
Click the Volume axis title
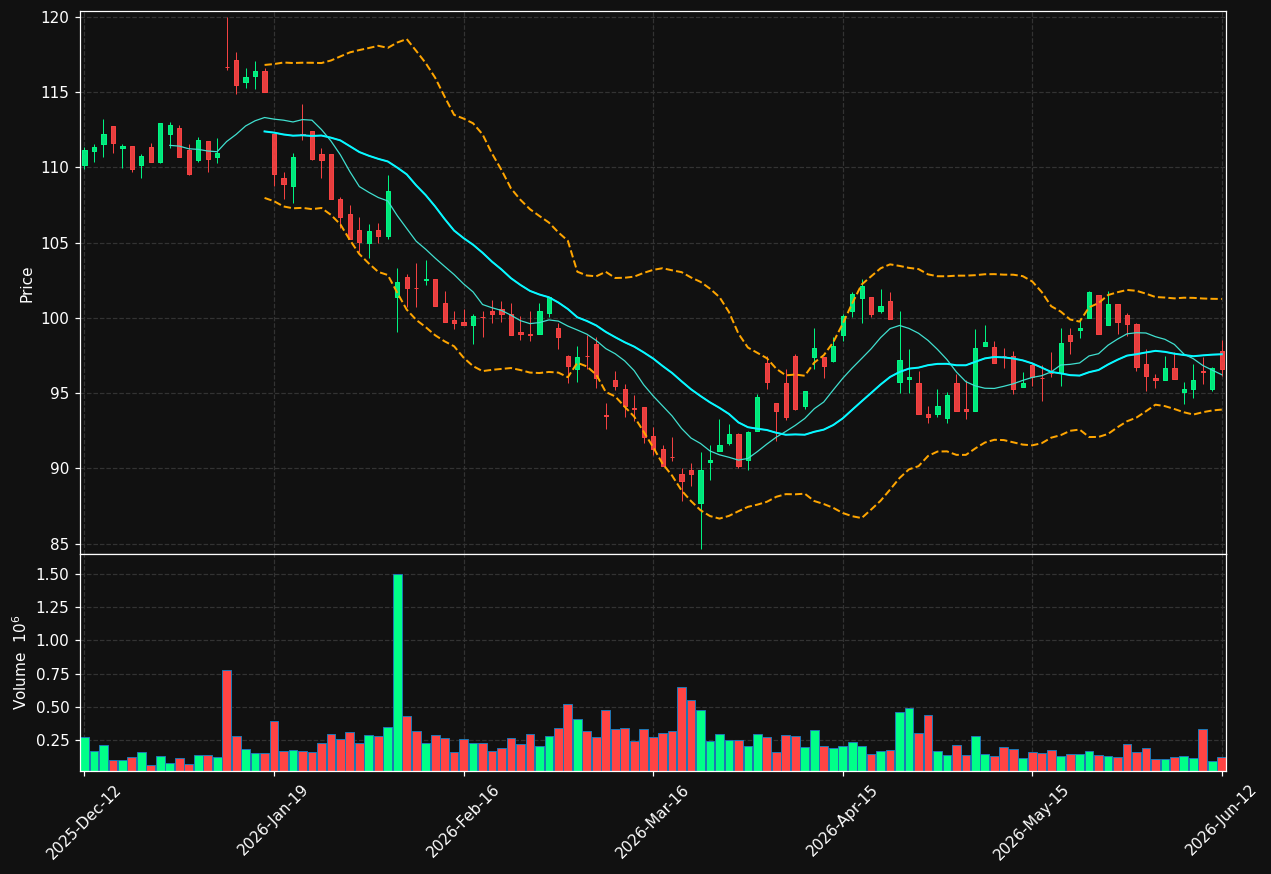click(x=20, y=663)
